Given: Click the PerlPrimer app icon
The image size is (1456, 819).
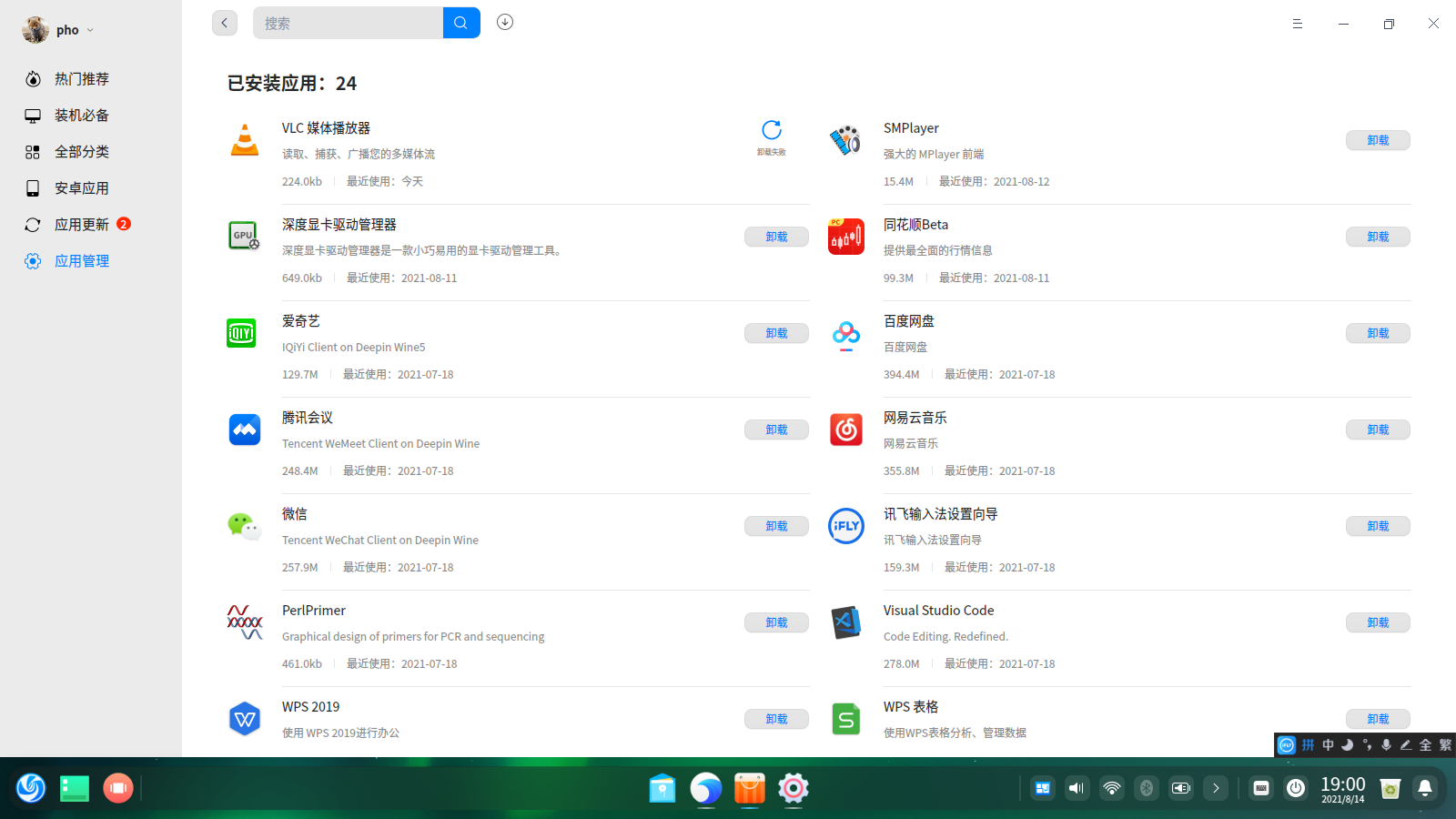Looking at the screenshot, I should pos(245,622).
